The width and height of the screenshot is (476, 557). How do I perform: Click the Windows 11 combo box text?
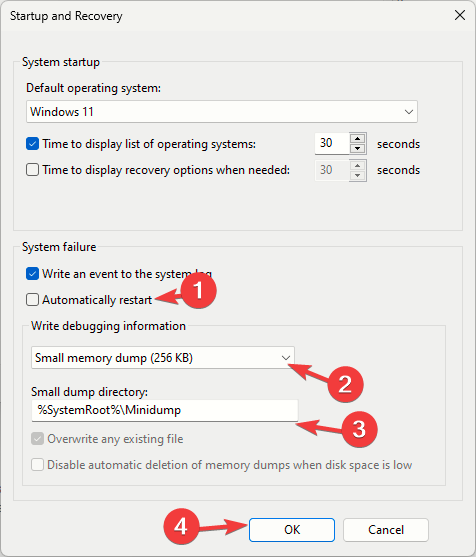(62, 112)
